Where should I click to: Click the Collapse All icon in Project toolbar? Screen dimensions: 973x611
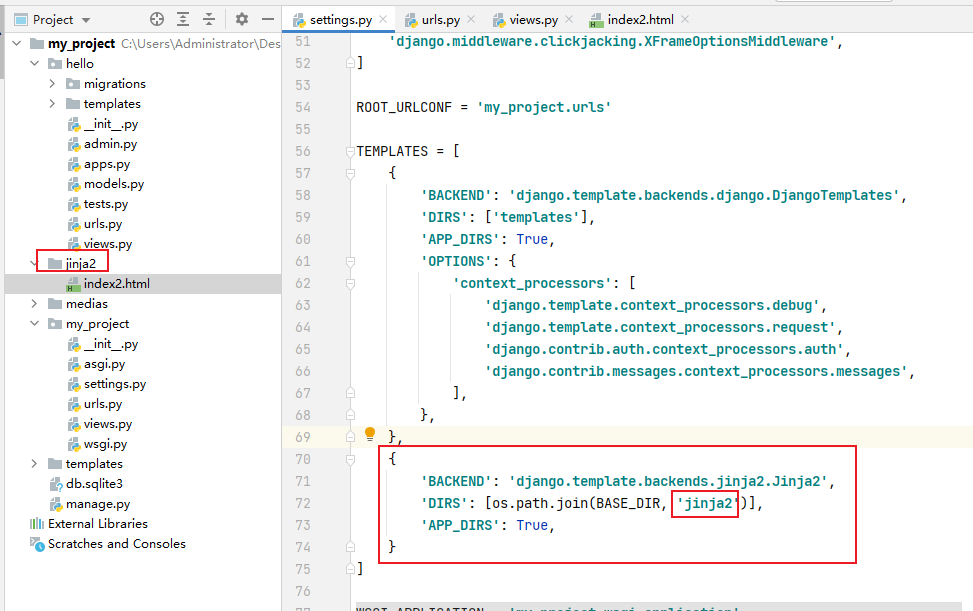[209, 20]
